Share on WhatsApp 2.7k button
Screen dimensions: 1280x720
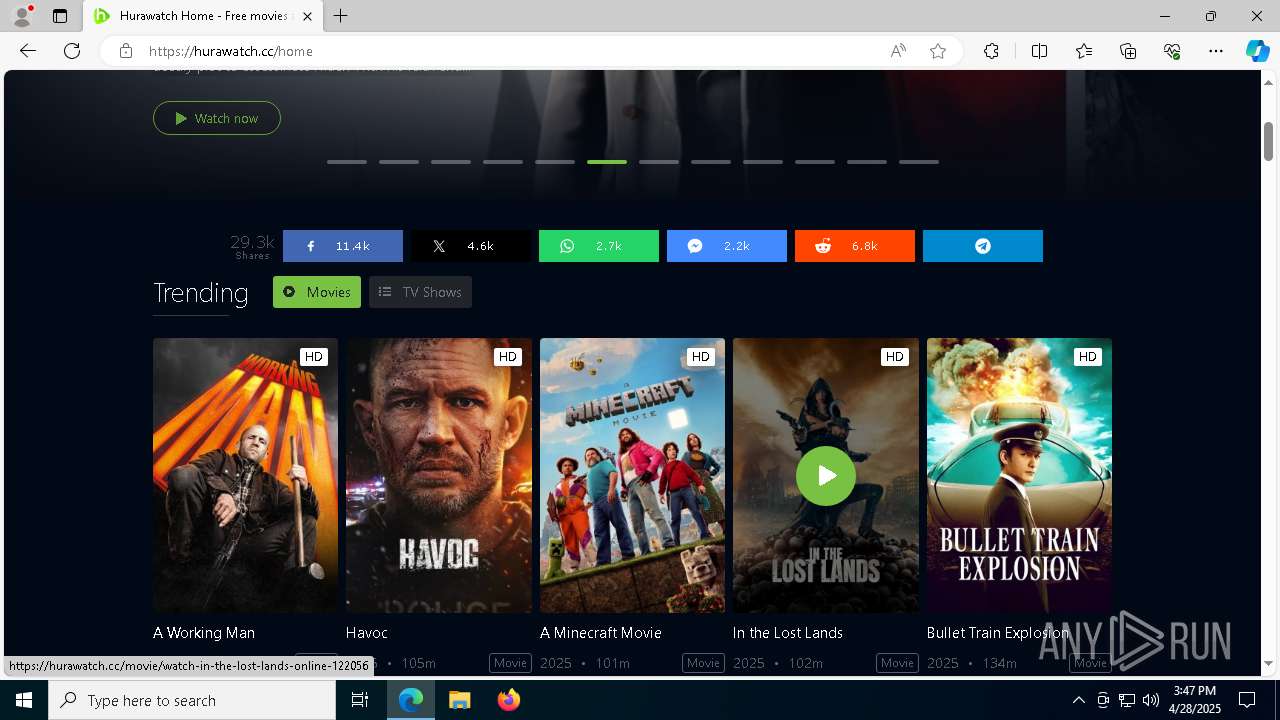point(599,246)
